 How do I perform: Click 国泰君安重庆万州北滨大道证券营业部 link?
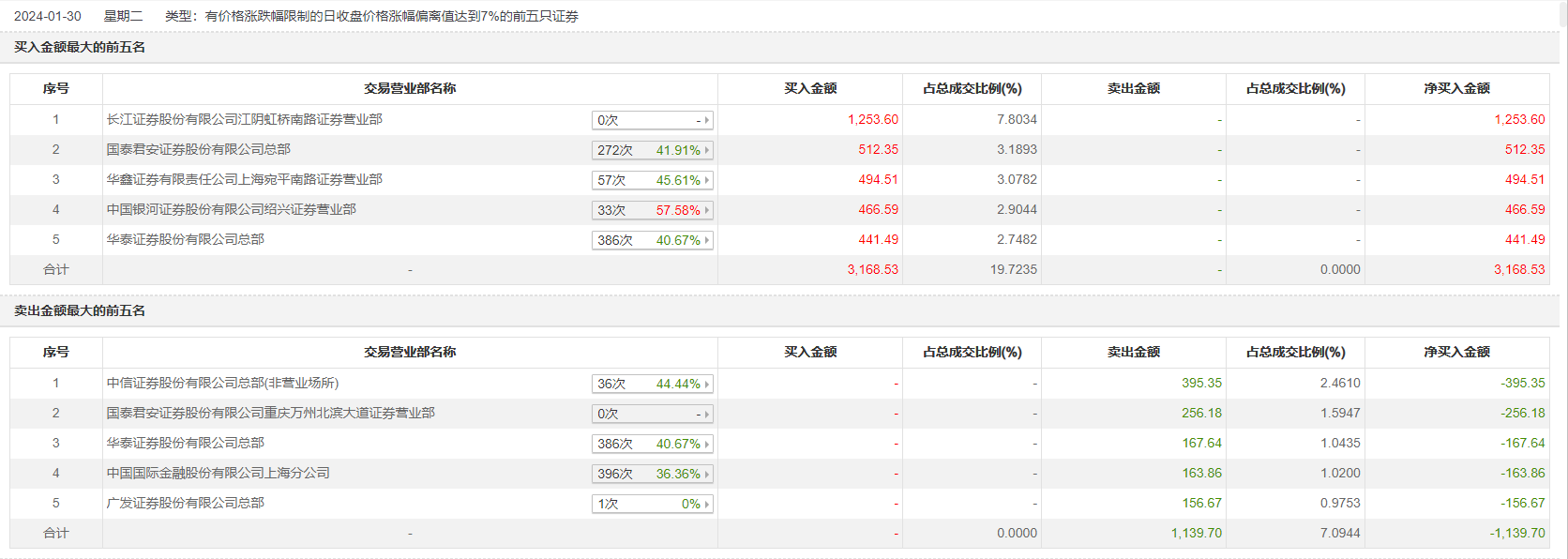tap(270, 413)
